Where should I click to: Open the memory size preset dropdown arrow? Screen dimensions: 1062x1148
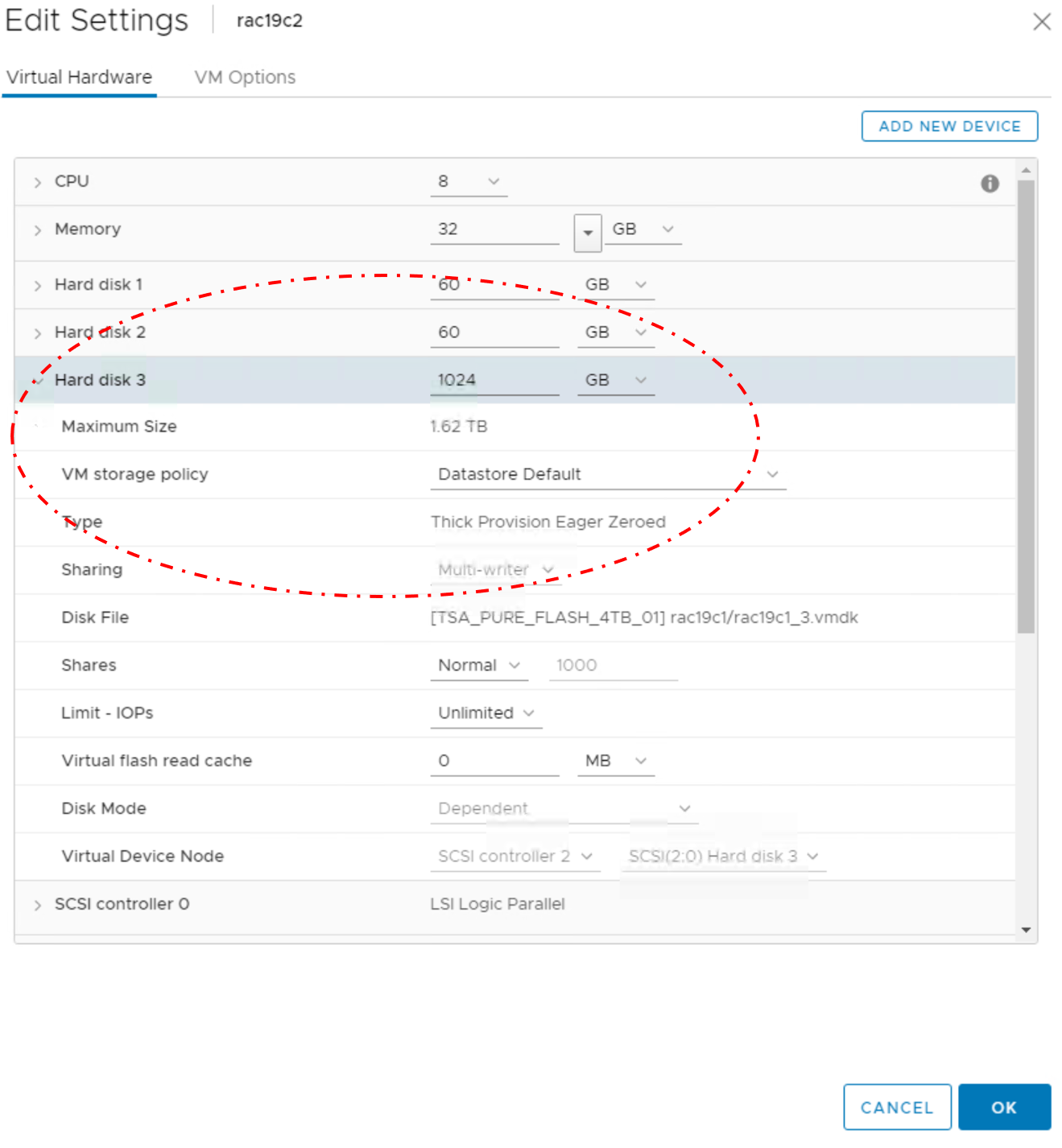pos(588,233)
